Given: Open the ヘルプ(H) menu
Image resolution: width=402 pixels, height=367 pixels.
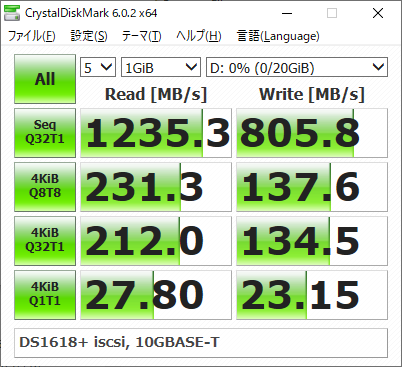Looking at the screenshot, I should coord(199,36).
